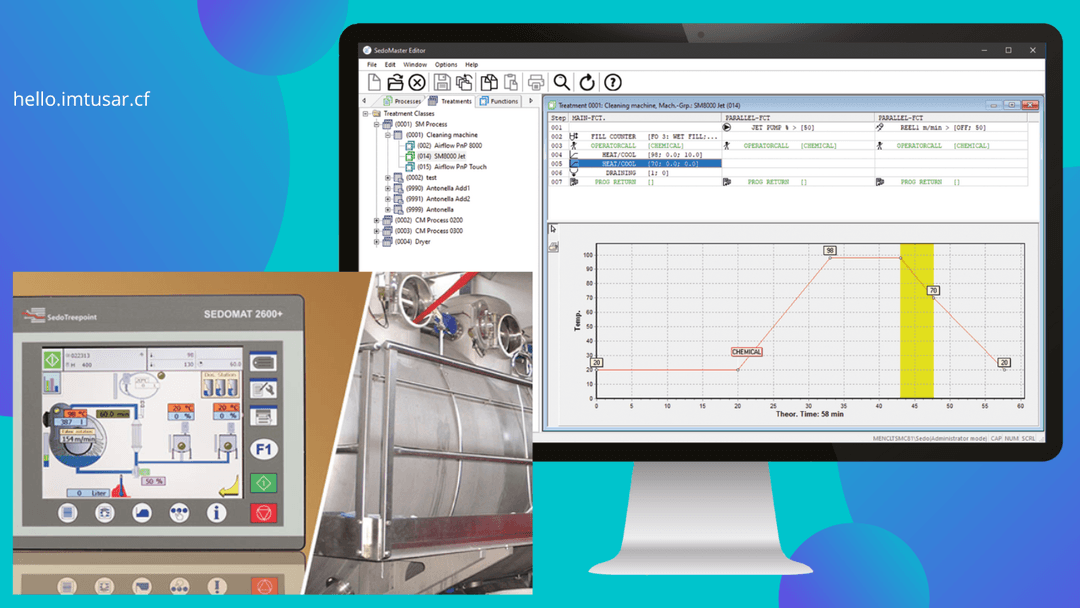Expand the (9991) Antonella Add2 node
Viewport: 1080px width, 608px height.
388,199
